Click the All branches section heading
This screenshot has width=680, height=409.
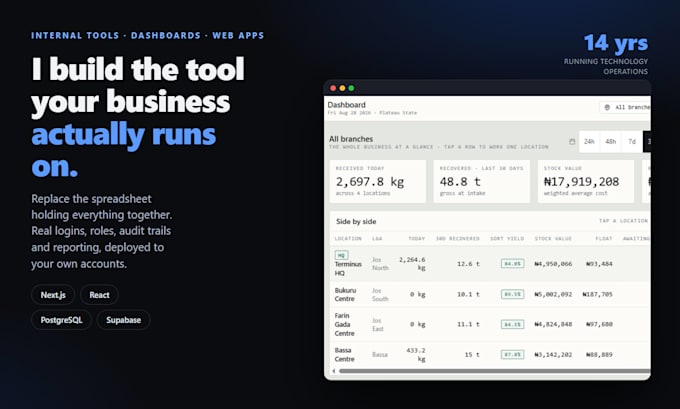(351, 139)
